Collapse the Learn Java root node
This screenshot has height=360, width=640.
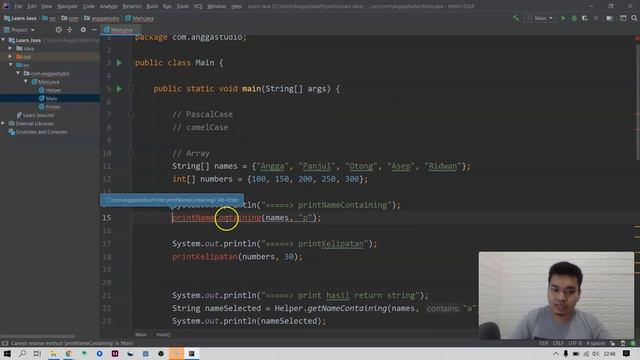pyautogui.click(x=4, y=40)
